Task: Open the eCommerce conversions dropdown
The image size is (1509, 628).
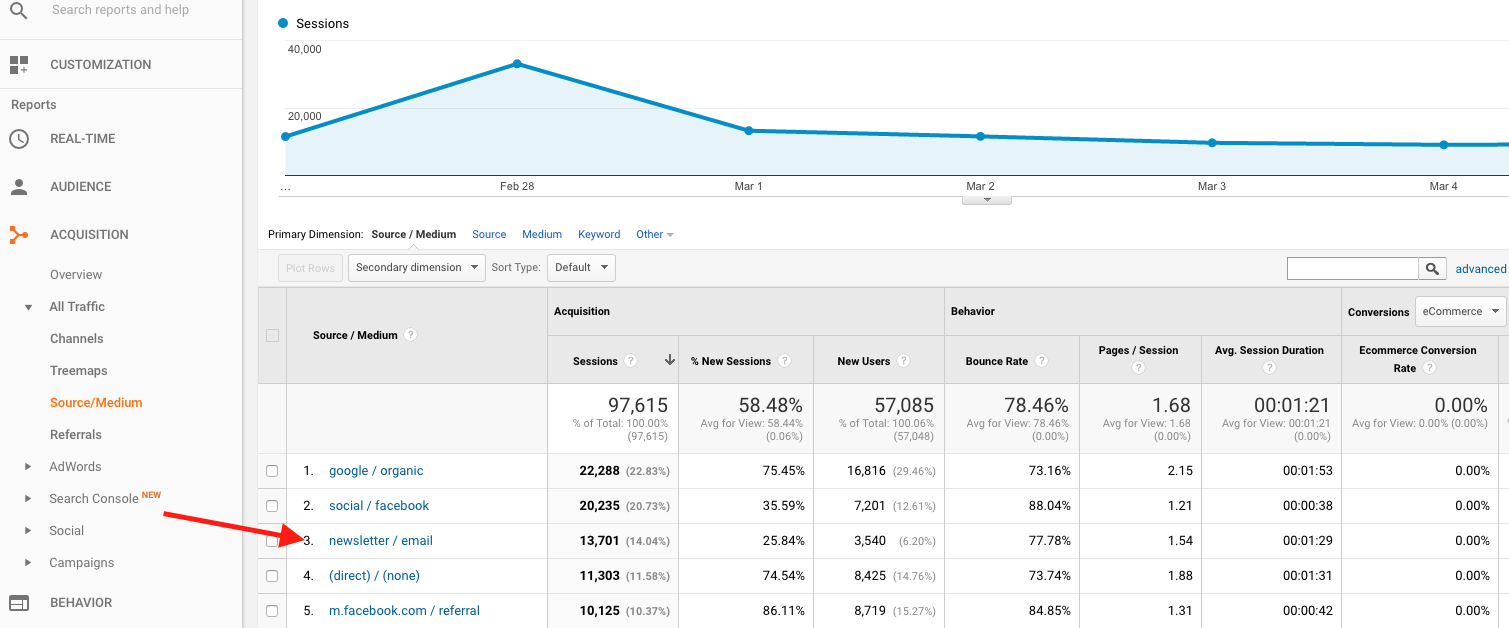Action: pos(1459,311)
